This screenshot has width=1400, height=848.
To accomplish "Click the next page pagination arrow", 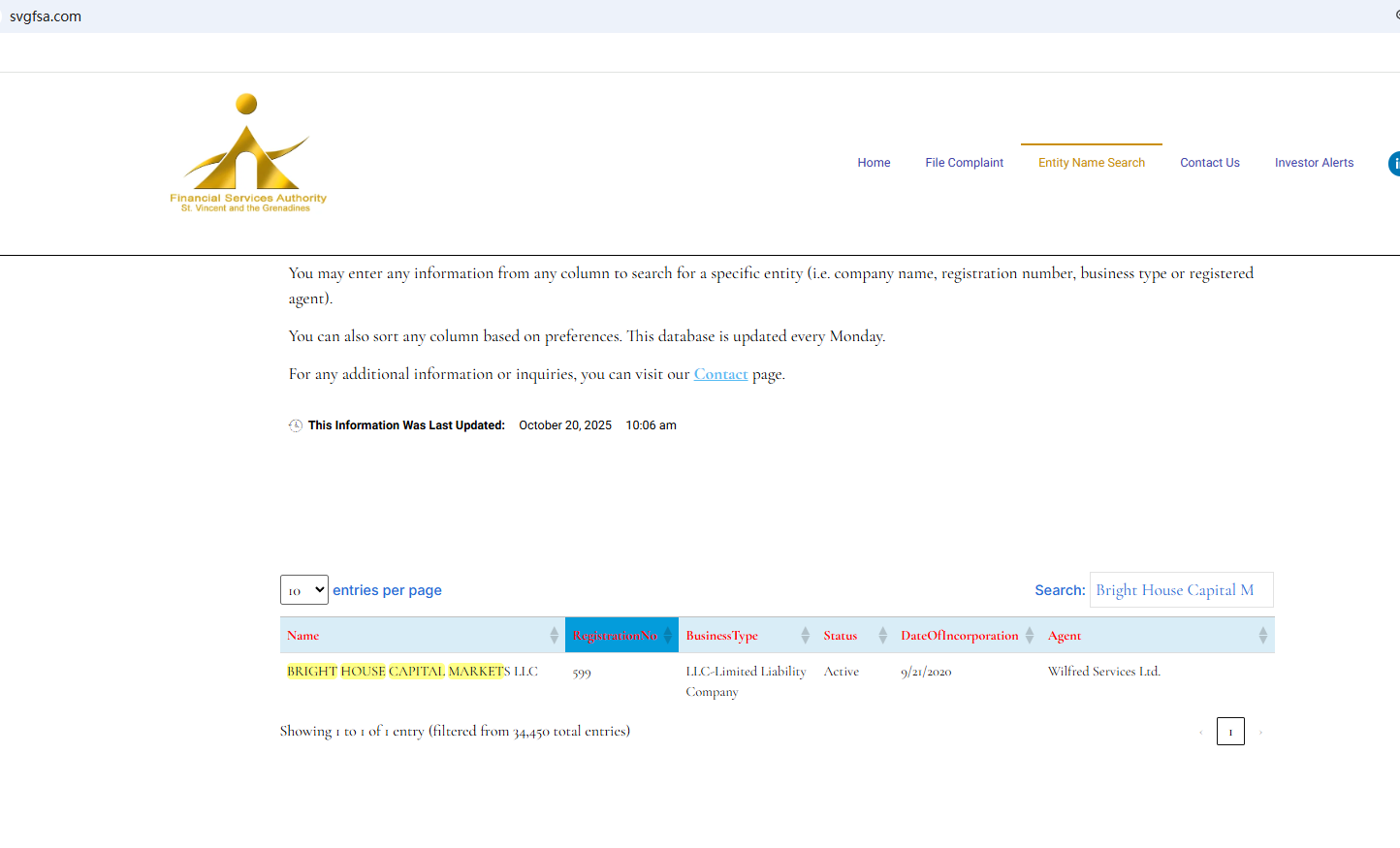I will (x=1260, y=732).
